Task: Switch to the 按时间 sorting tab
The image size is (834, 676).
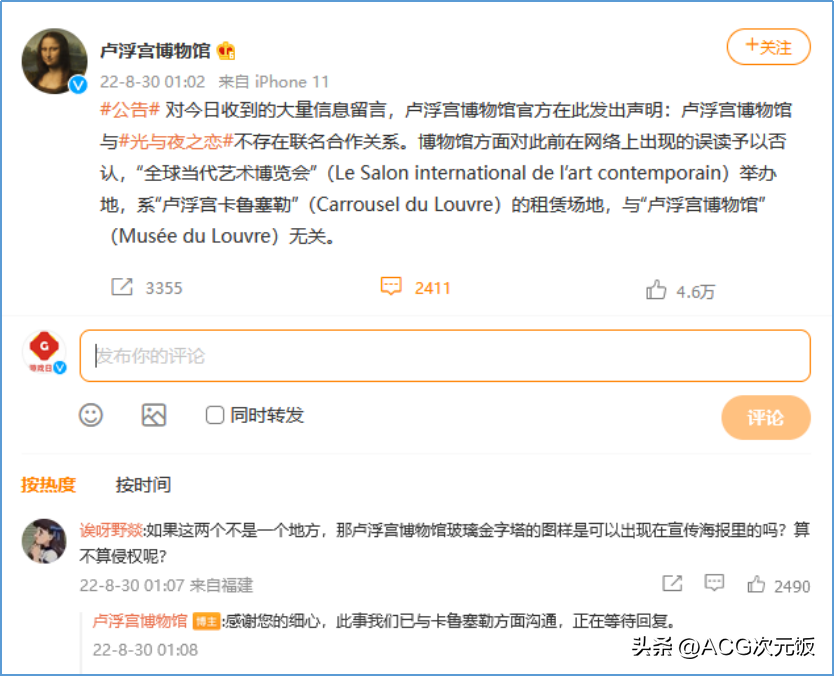Action: click(x=143, y=485)
